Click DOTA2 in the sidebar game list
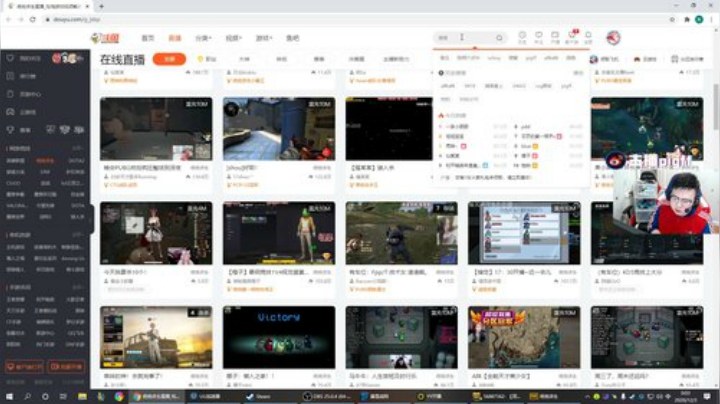 tap(76, 161)
